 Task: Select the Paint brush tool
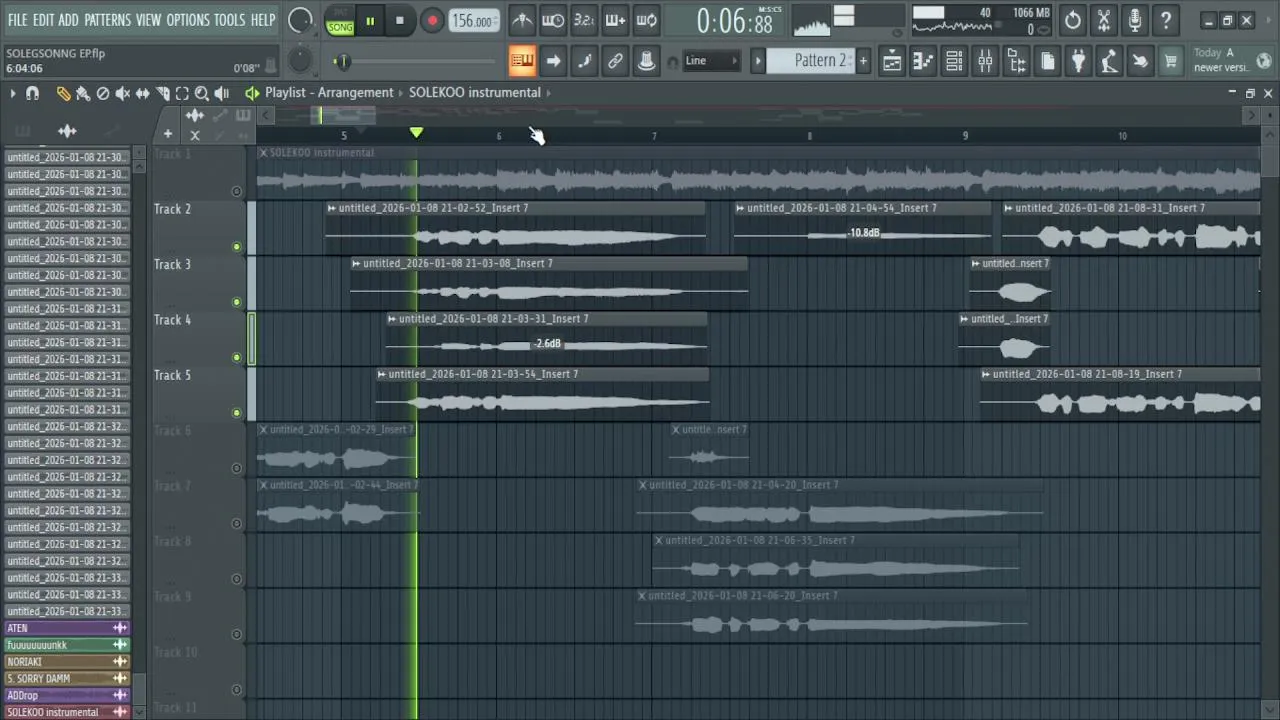[x=83, y=93]
